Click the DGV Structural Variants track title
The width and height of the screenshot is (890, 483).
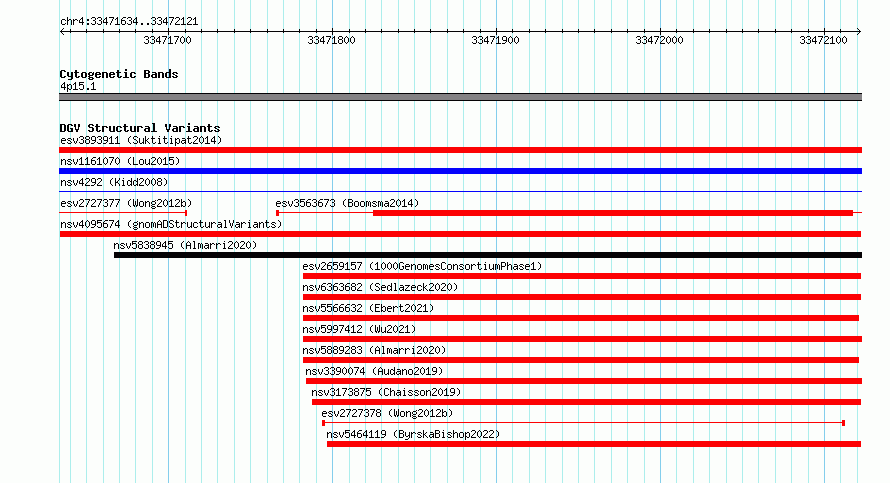(x=140, y=128)
